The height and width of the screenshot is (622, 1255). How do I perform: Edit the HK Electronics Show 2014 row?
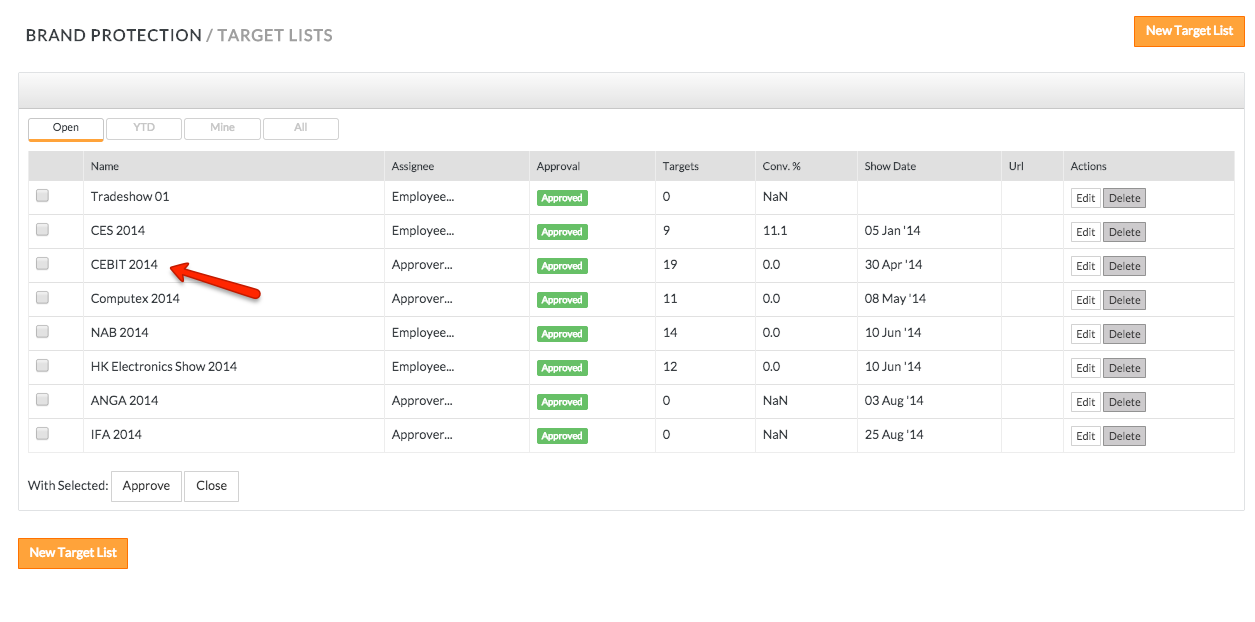(1085, 368)
